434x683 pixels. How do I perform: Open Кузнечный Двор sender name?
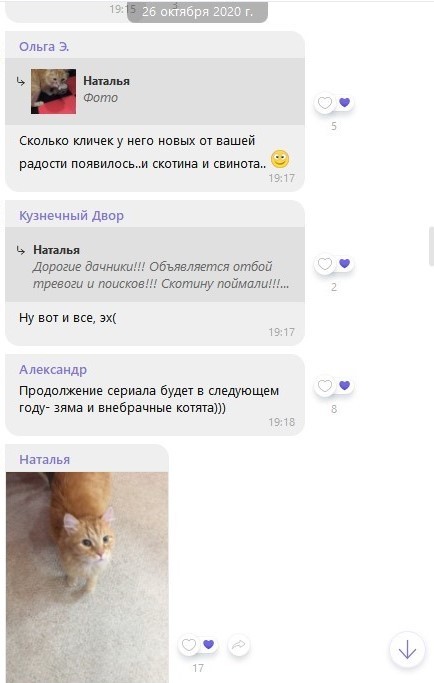pos(71,216)
